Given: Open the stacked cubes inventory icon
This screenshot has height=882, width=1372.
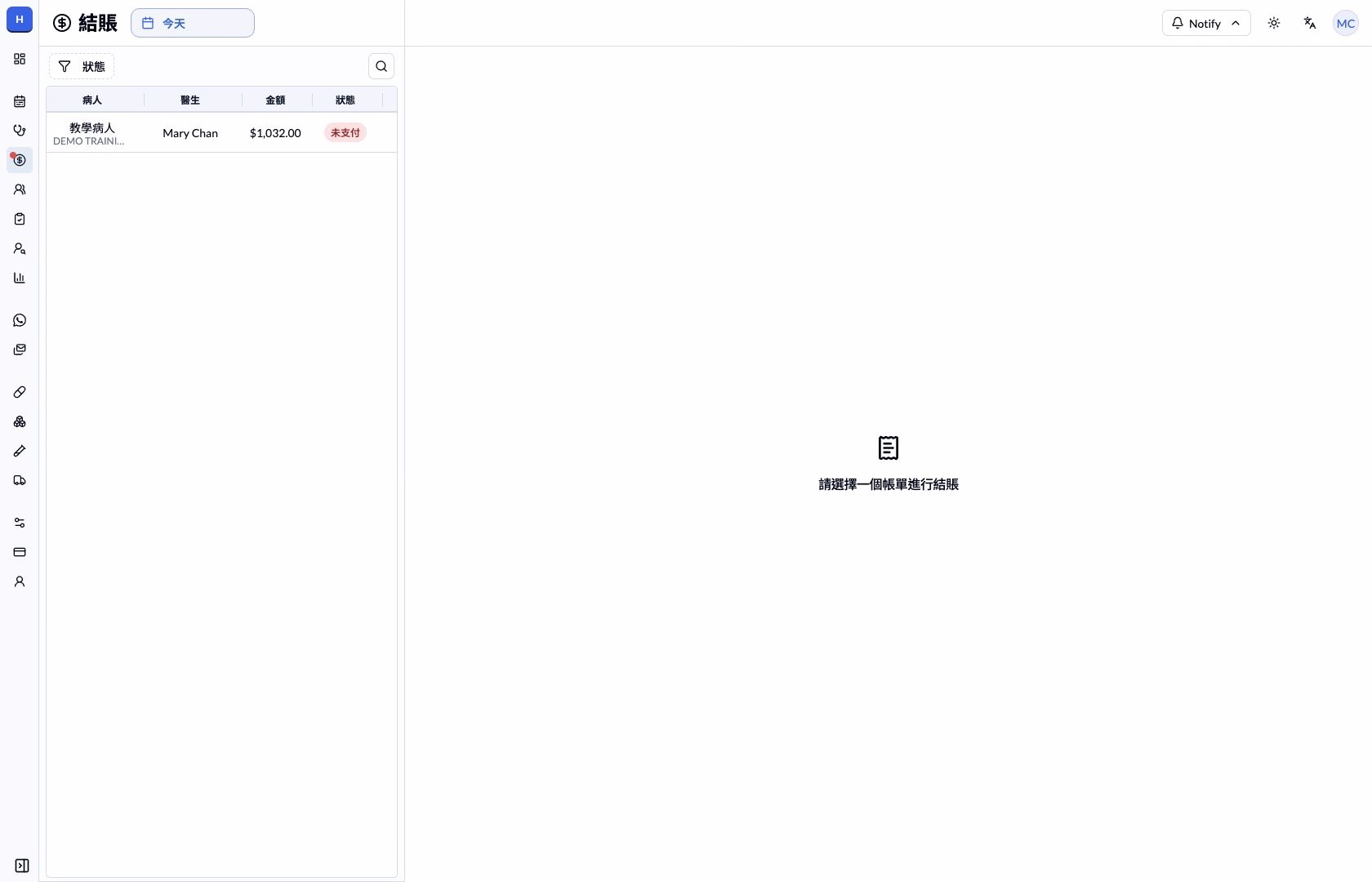Looking at the screenshot, I should pyautogui.click(x=20, y=421).
